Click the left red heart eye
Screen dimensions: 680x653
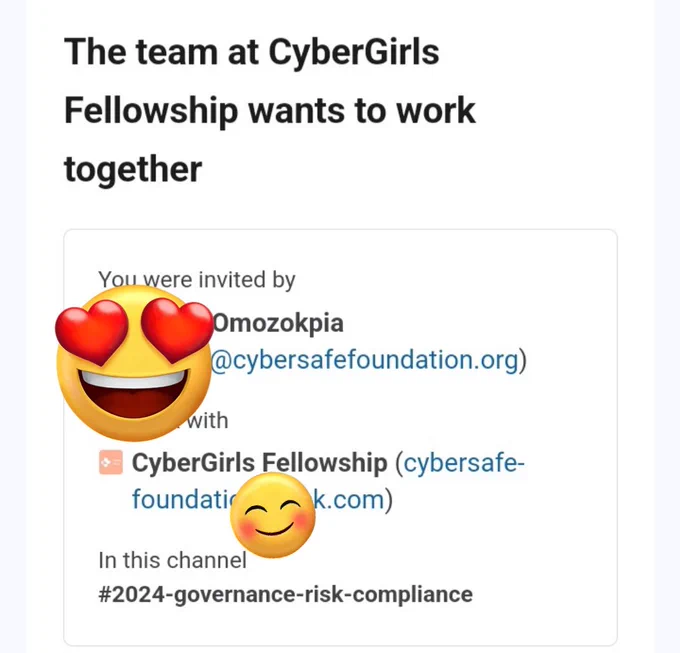[x=92, y=331]
